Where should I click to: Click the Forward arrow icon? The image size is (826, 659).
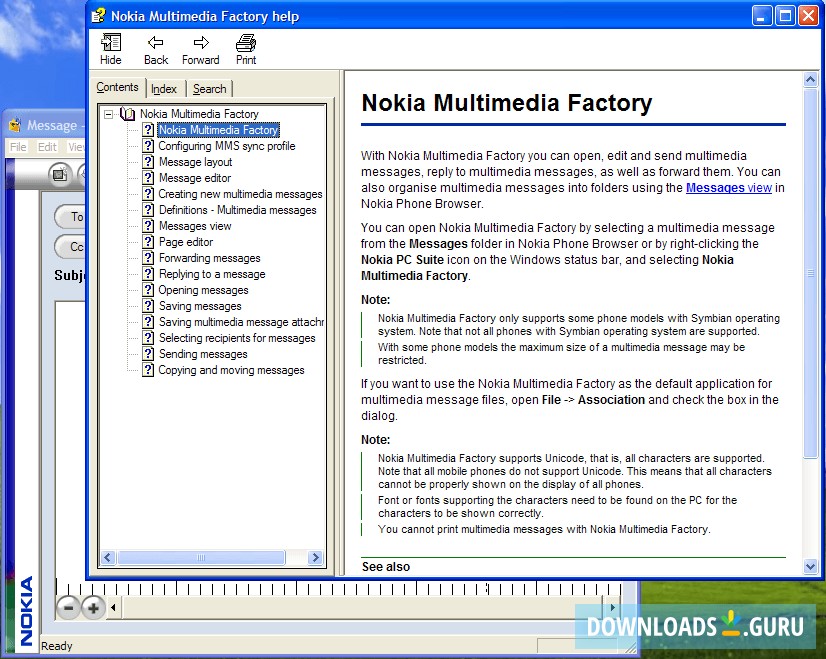pyautogui.click(x=200, y=43)
